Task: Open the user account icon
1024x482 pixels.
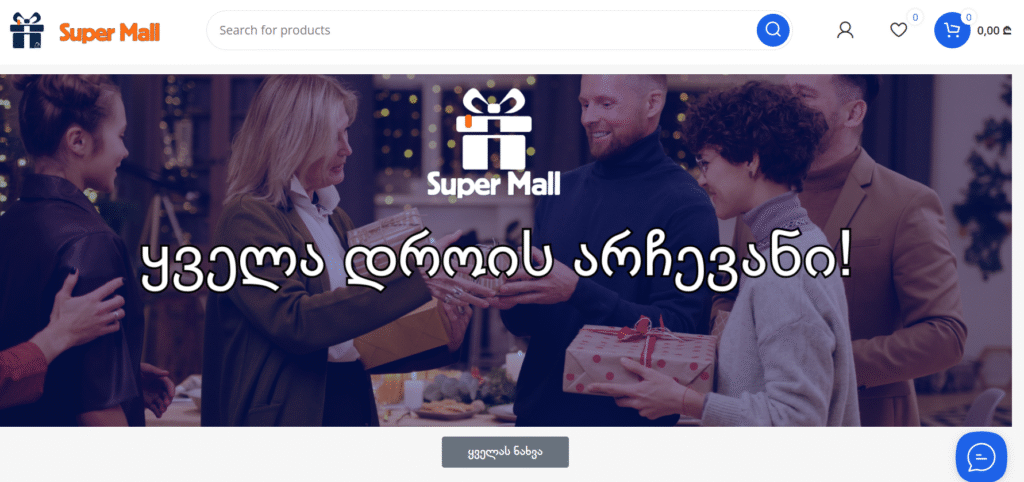Action: [x=845, y=30]
